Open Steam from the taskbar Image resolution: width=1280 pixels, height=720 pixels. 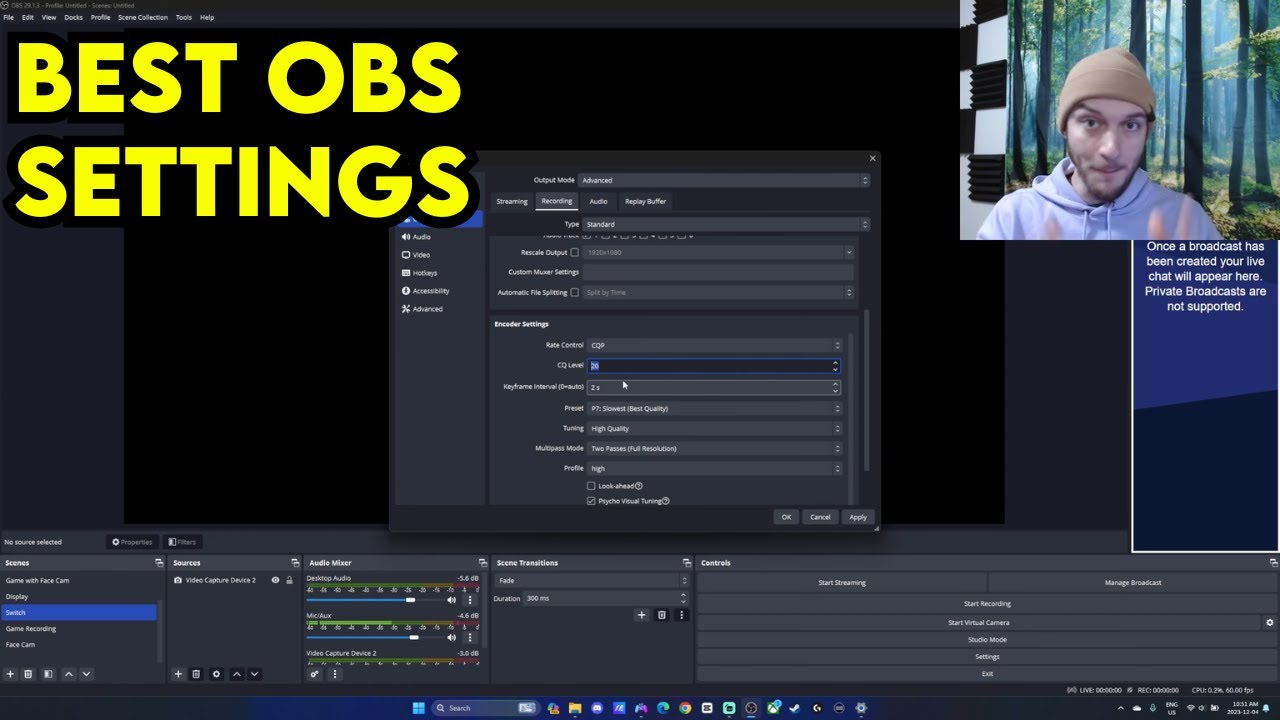click(x=795, y=708)
